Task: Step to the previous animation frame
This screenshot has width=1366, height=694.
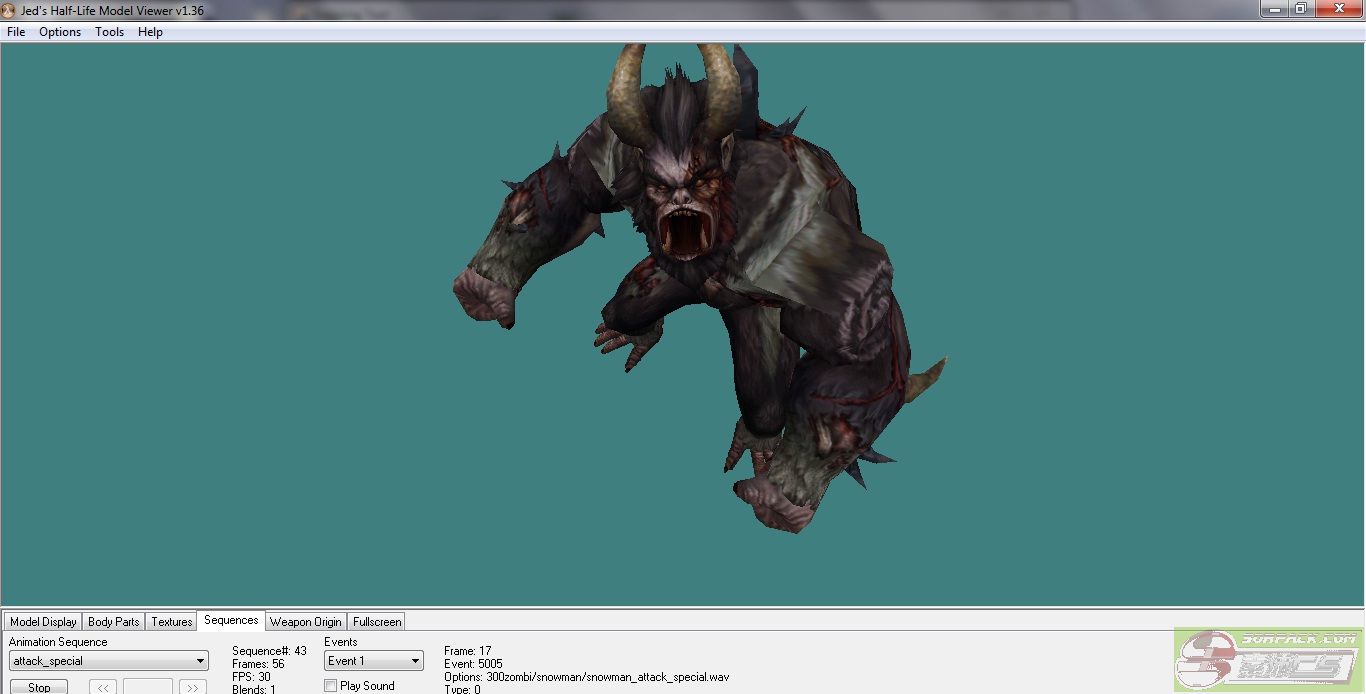Action: tap(103, 687)
